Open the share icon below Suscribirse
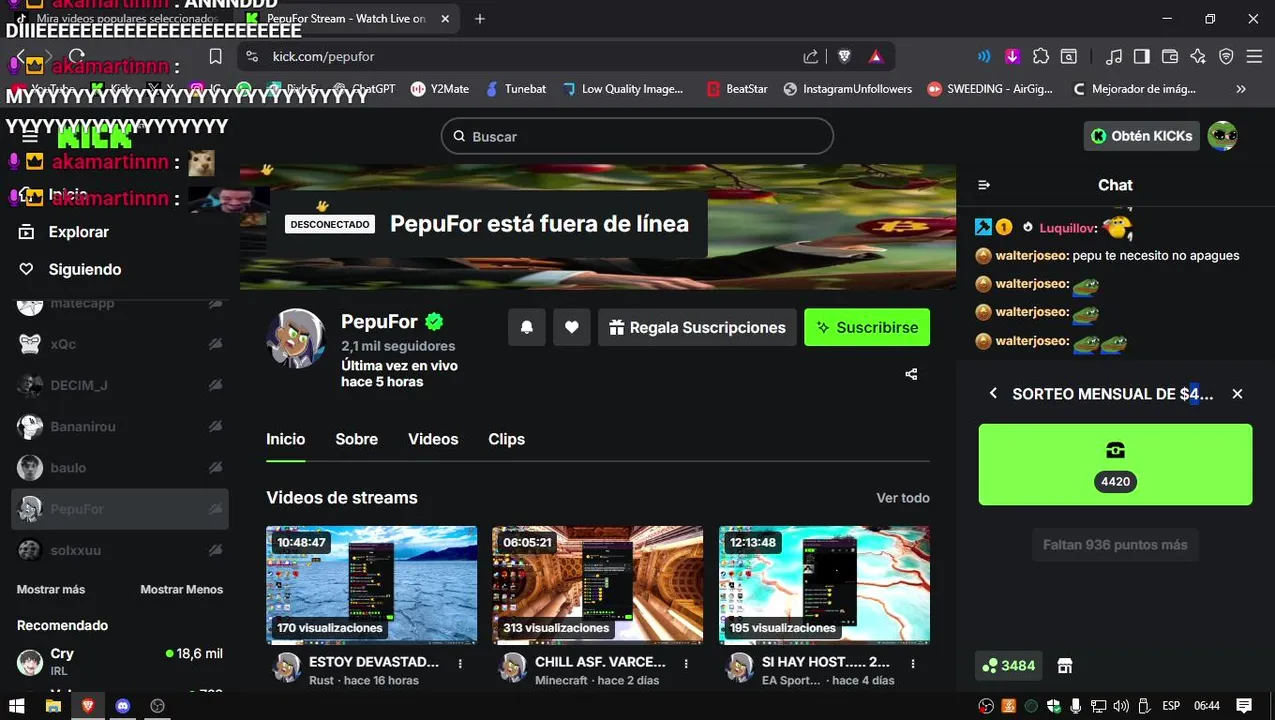The image size is (1275, 720). click(x=911, y=374)
